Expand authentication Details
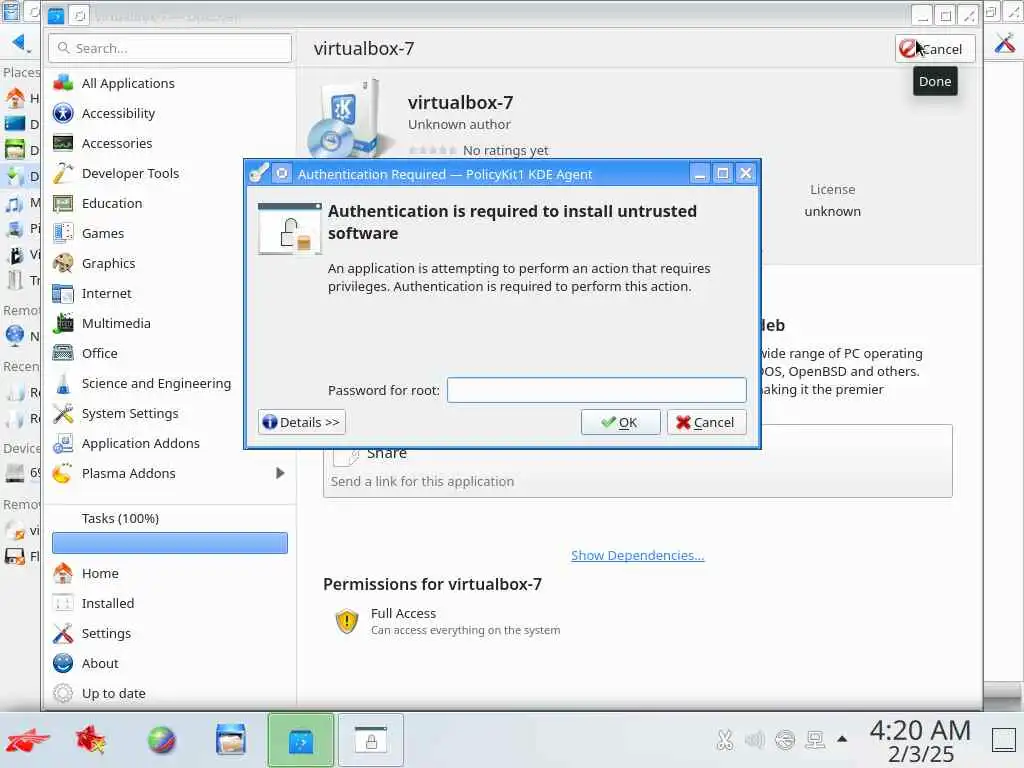Viewport: 1024px width, 768px height. coord(301,423)
